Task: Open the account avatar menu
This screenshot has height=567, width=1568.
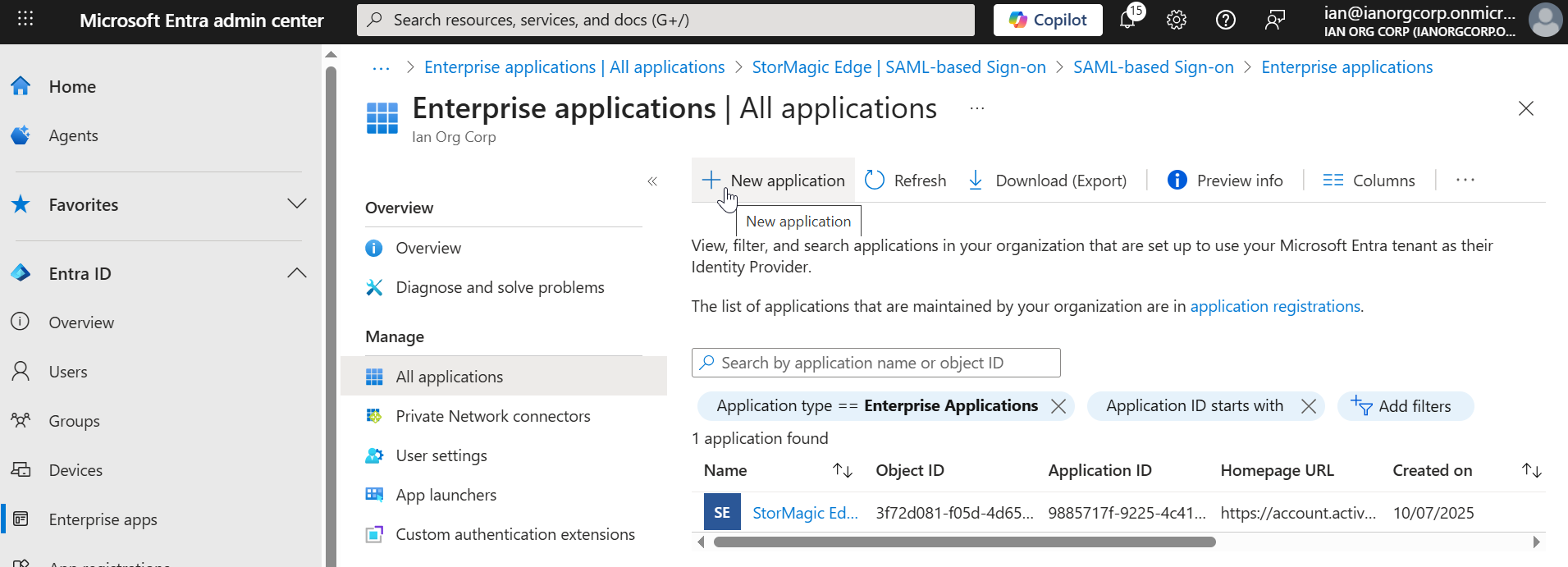Action: (x=1546, y=20)
